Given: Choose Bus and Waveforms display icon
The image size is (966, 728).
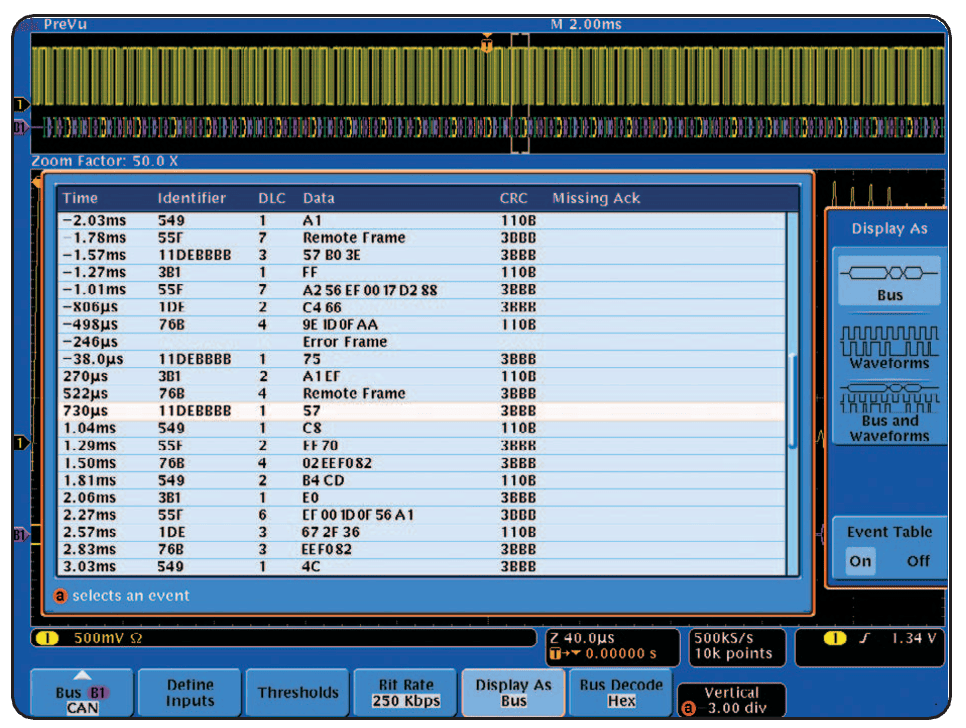Looking at the screenshot, I should tap(889, 412).
